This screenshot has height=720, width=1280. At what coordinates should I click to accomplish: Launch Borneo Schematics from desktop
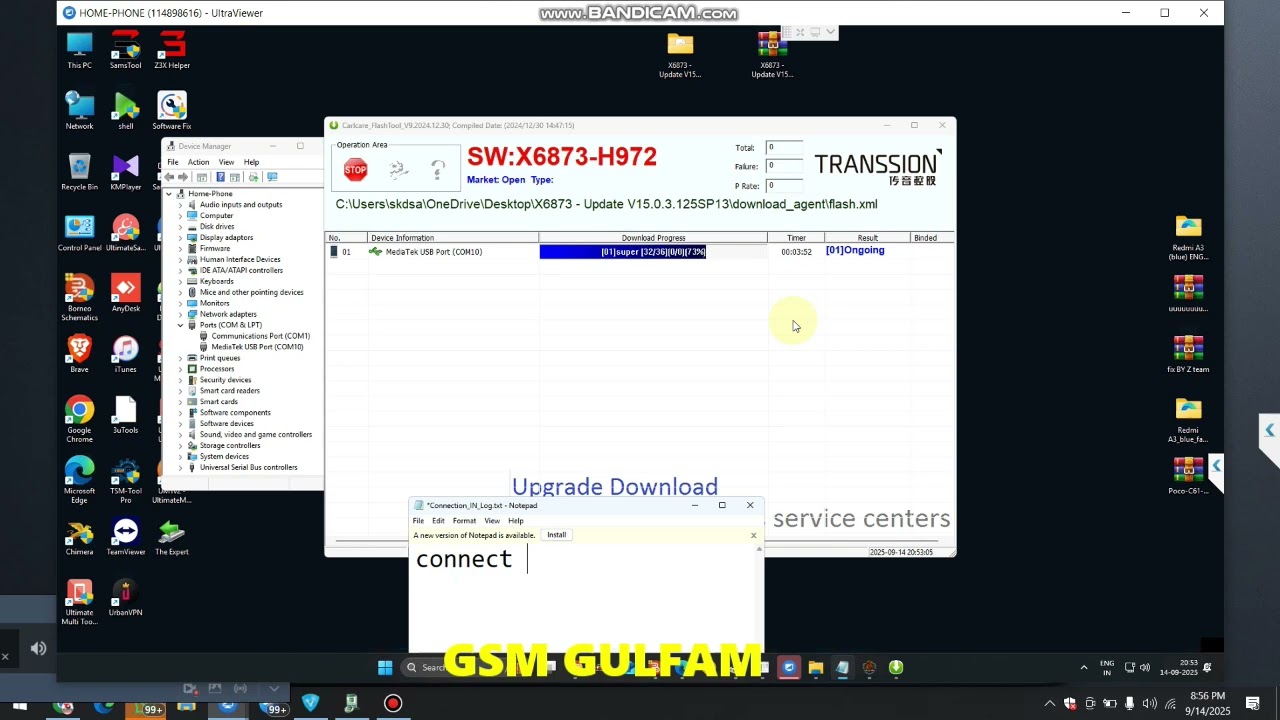pos(79,298)
